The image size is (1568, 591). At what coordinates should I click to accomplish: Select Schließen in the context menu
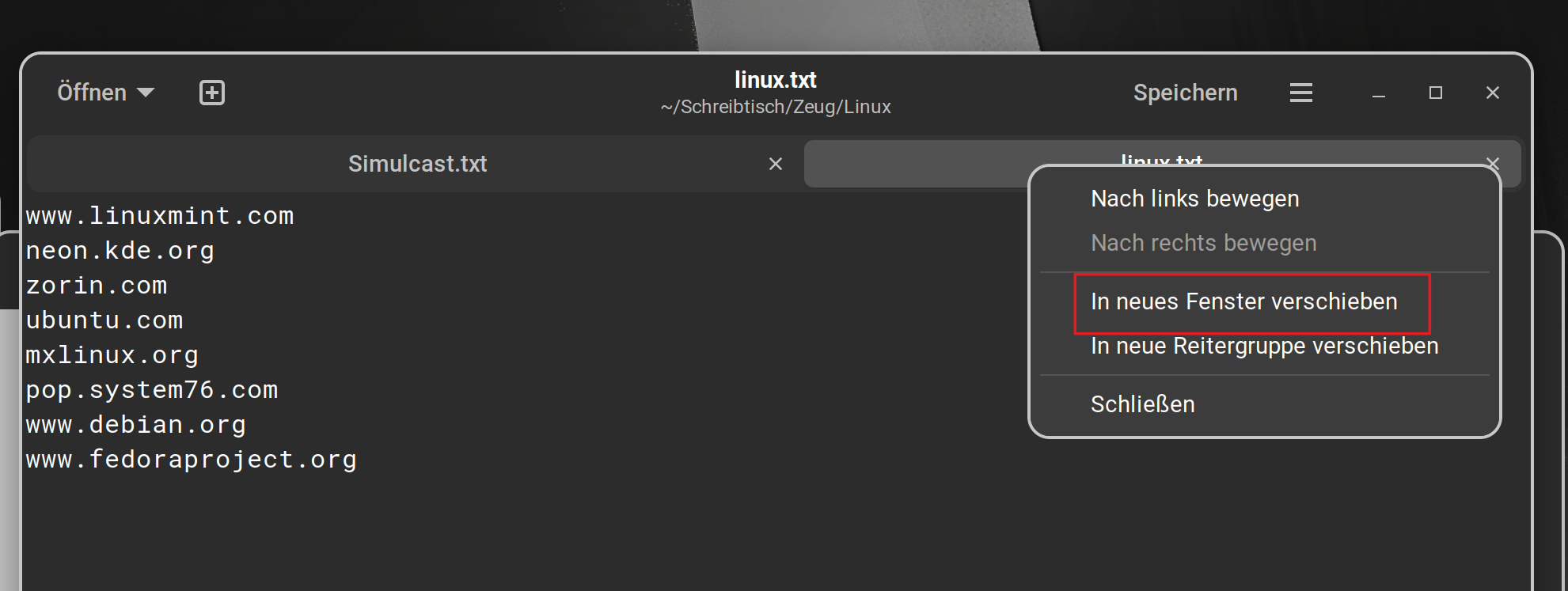(1142, 404)
